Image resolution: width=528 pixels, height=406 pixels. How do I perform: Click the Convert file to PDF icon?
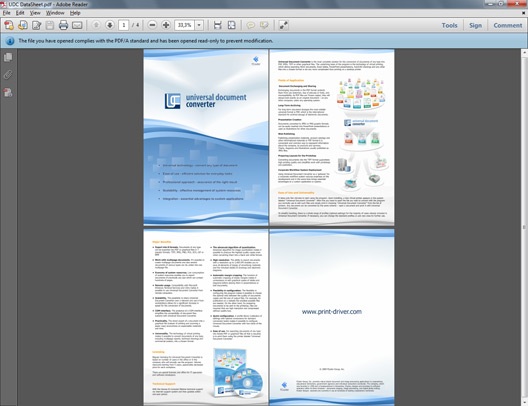(x=23, y=25)
